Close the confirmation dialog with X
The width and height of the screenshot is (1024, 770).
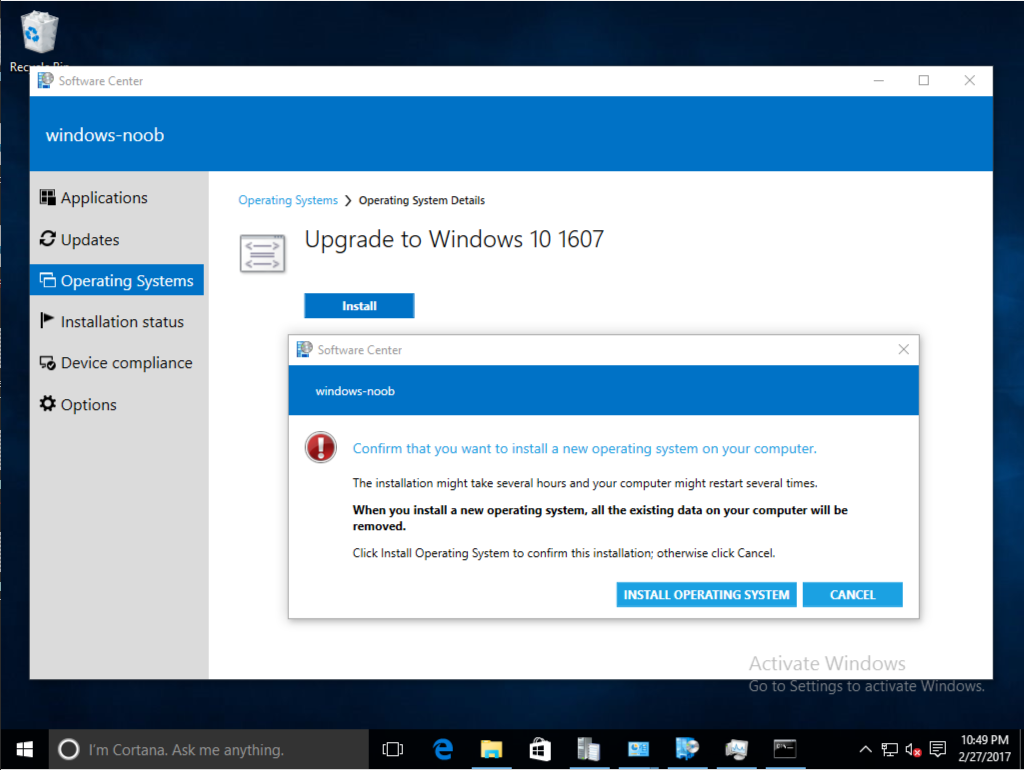click(903, 349)
